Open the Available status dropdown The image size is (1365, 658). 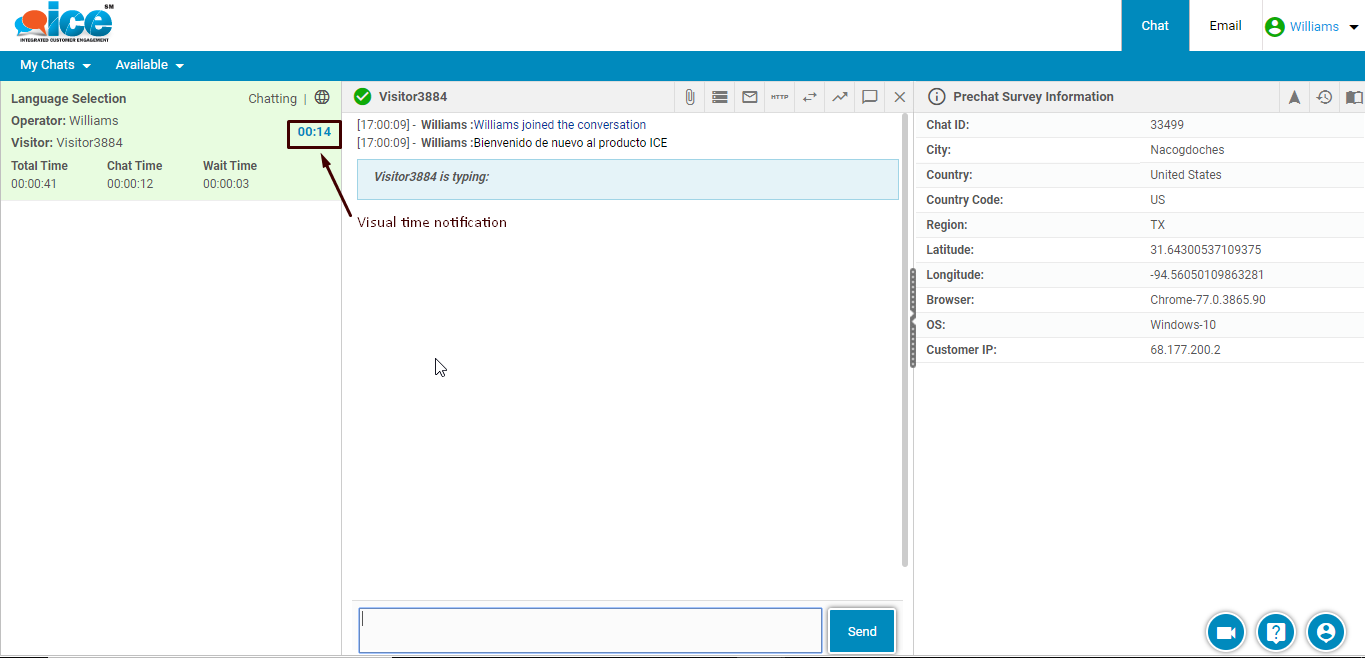(149, 65)
